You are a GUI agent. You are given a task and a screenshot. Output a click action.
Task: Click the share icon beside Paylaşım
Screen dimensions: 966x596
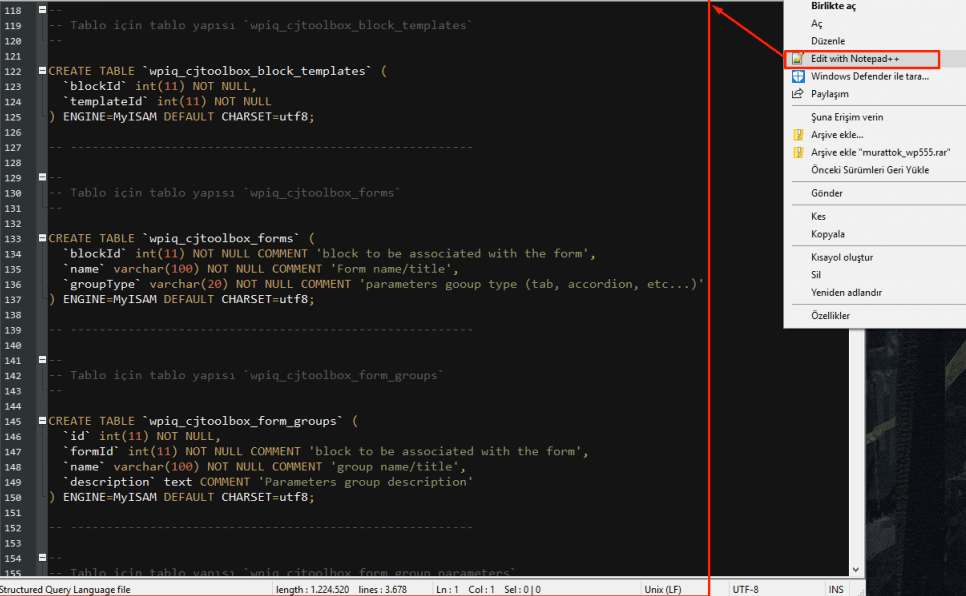click(798, 94)
